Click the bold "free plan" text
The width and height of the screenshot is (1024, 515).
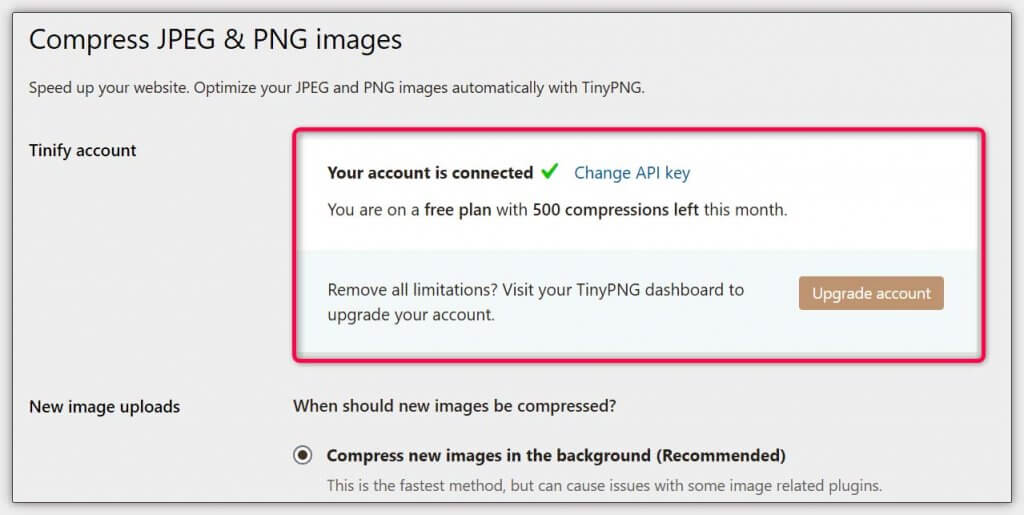(x=458, y=210)
